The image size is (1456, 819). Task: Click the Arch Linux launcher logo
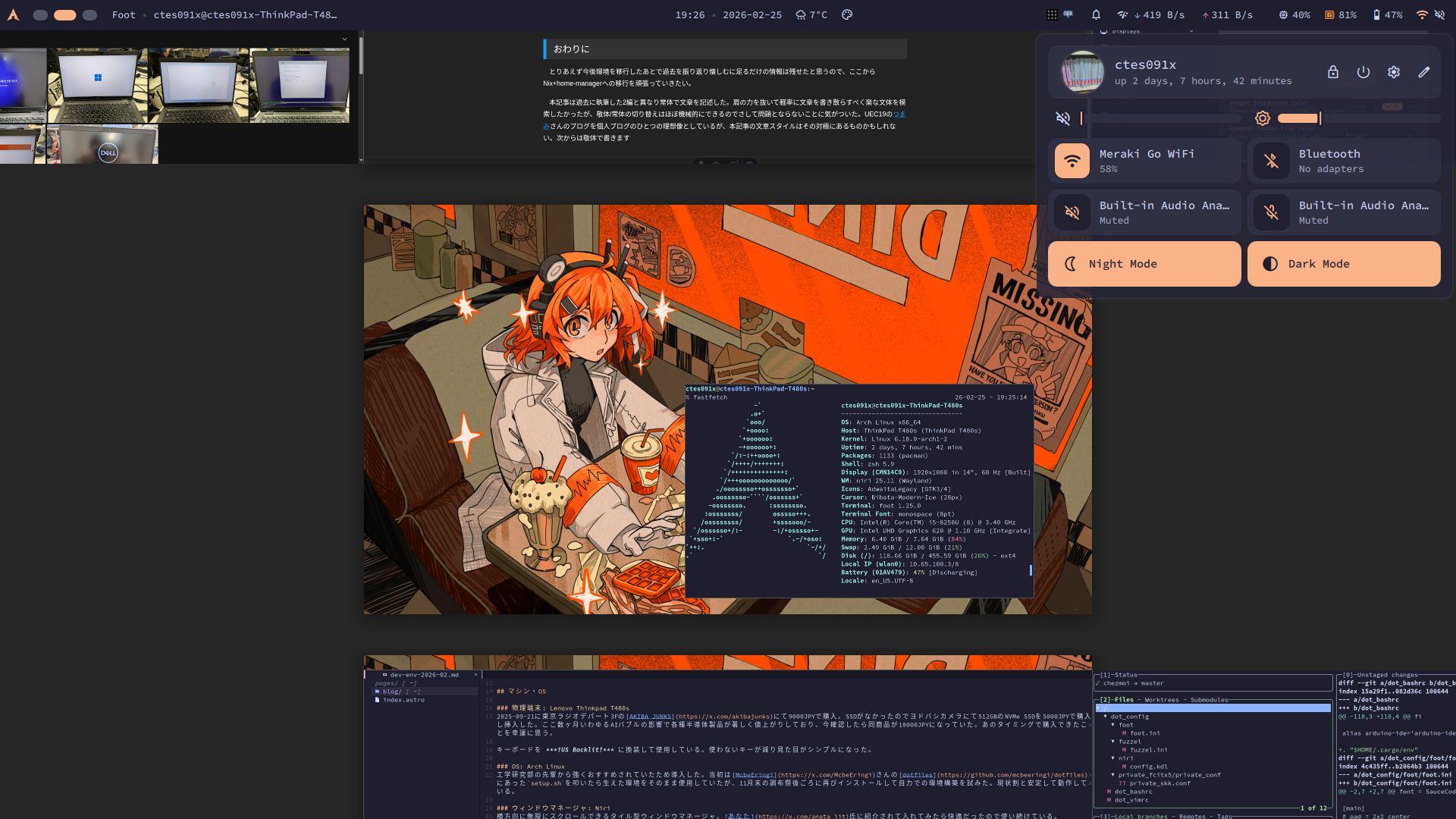click(13, 14)
